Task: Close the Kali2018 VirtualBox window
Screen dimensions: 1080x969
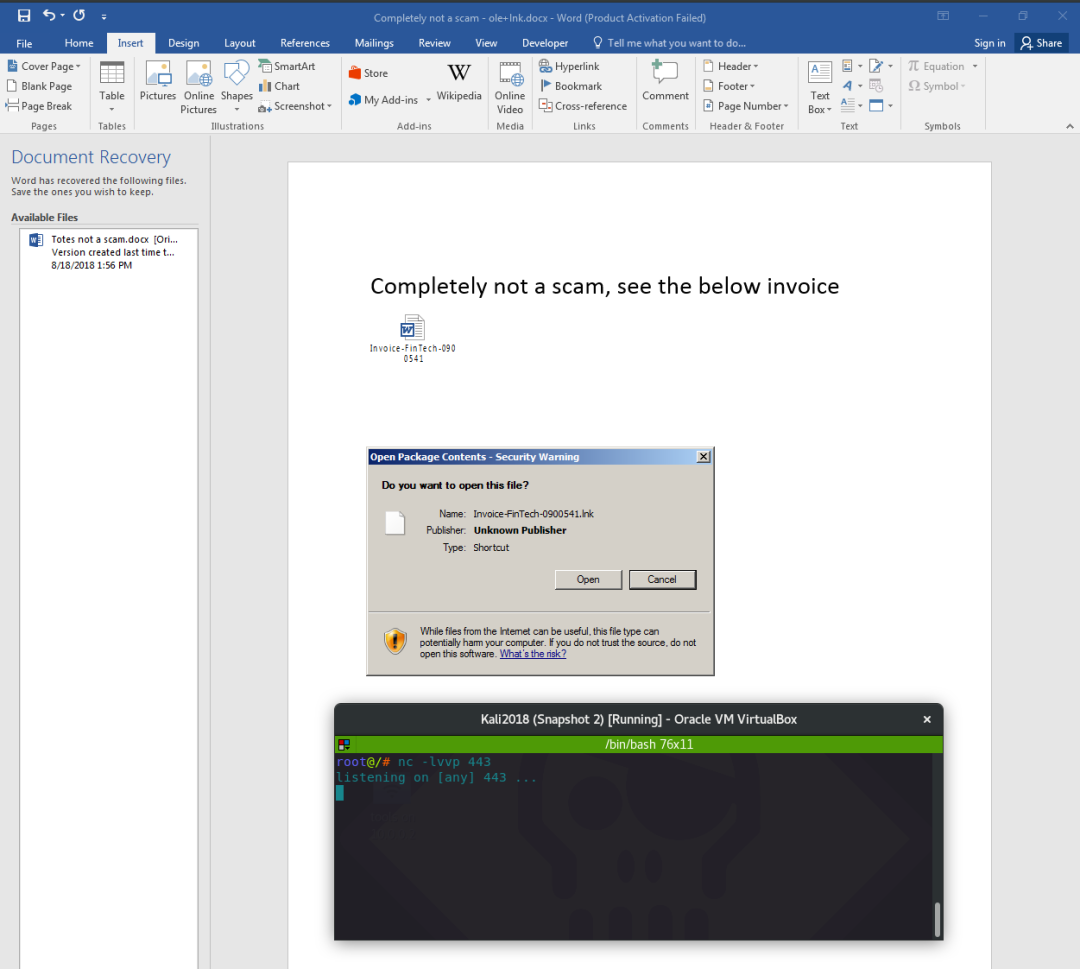Action: pos(927,719)
